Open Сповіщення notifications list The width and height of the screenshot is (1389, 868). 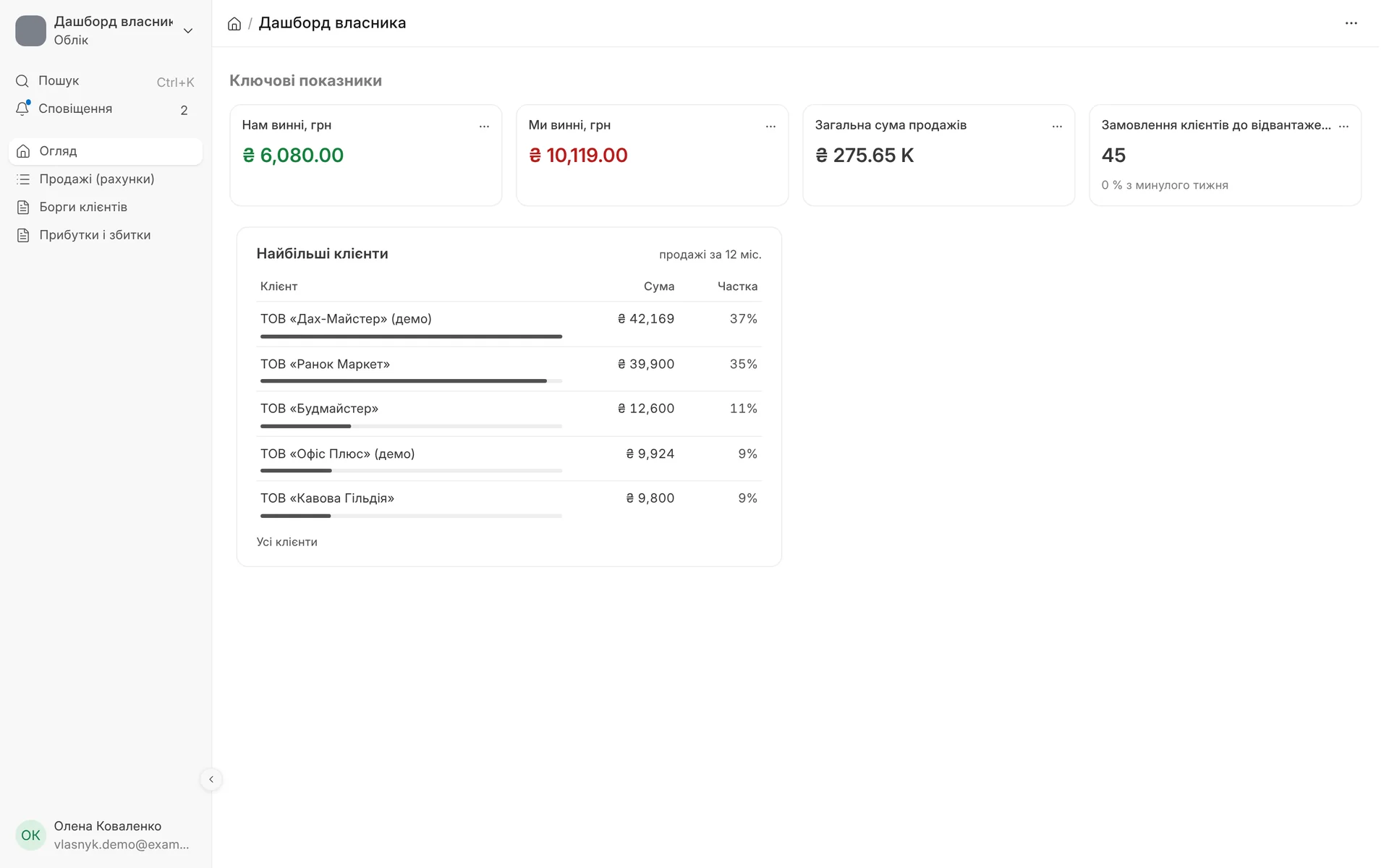point(106,109)
